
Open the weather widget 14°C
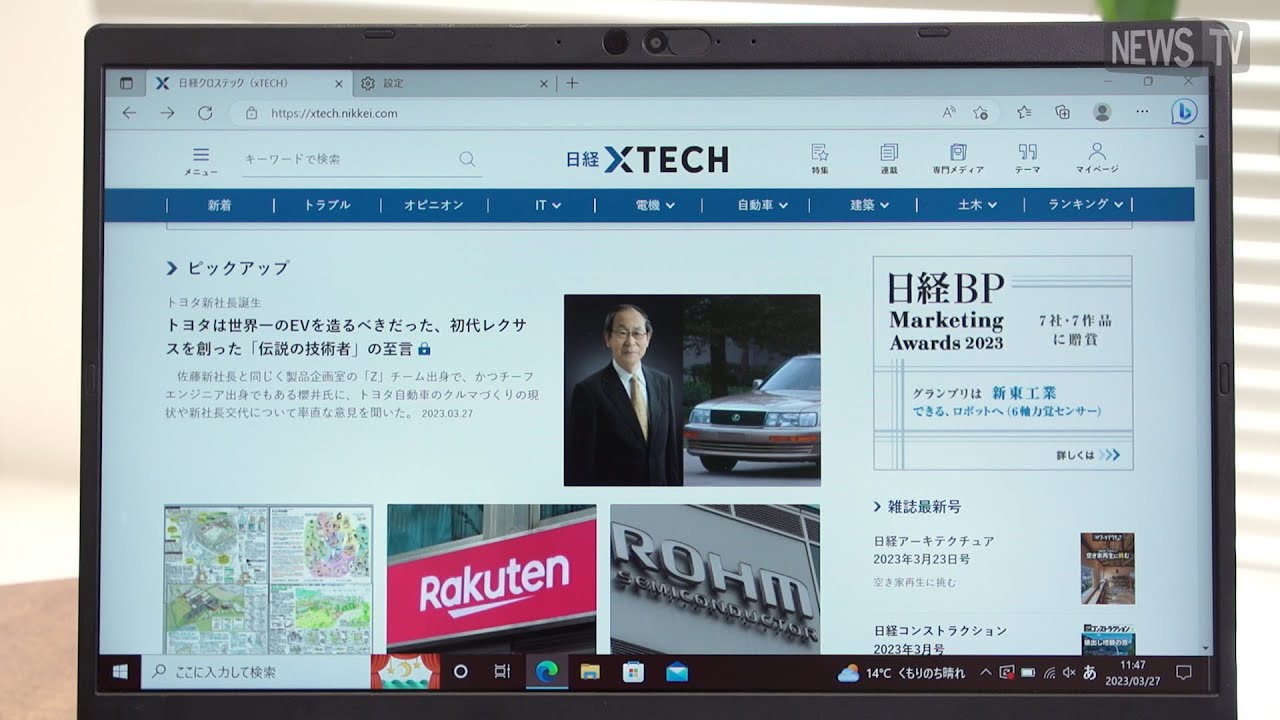click(902, 673)
